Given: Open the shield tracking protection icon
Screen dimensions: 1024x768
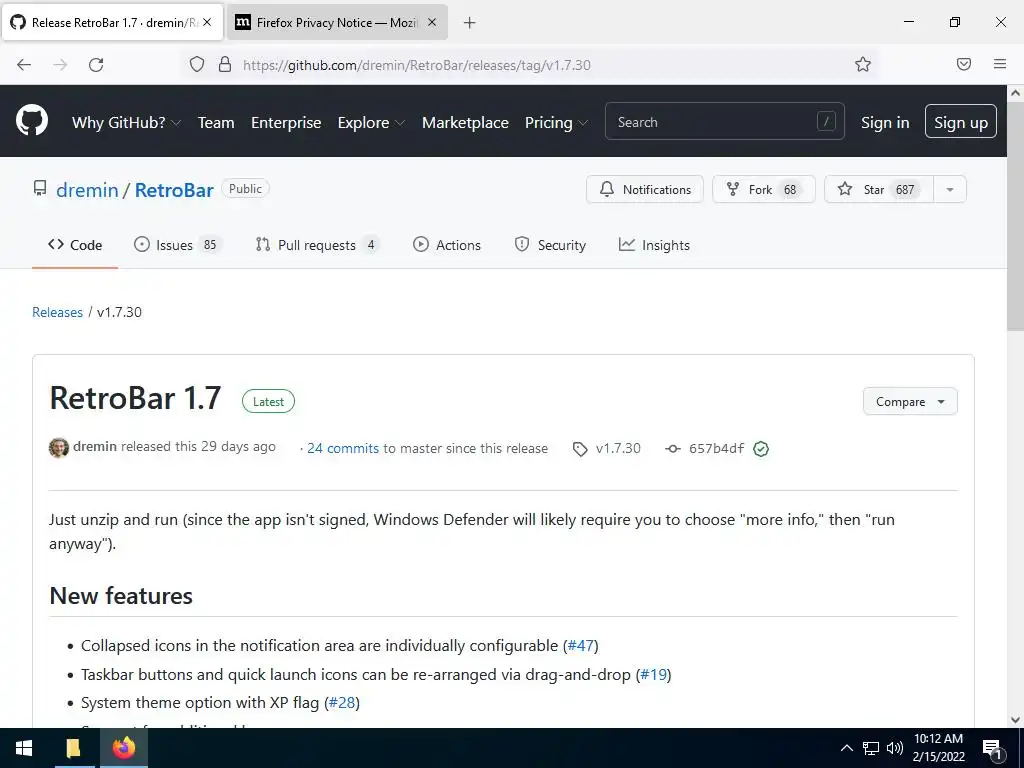Looking at the screenshot, I should pyautogui.click(x=197, y=65).
